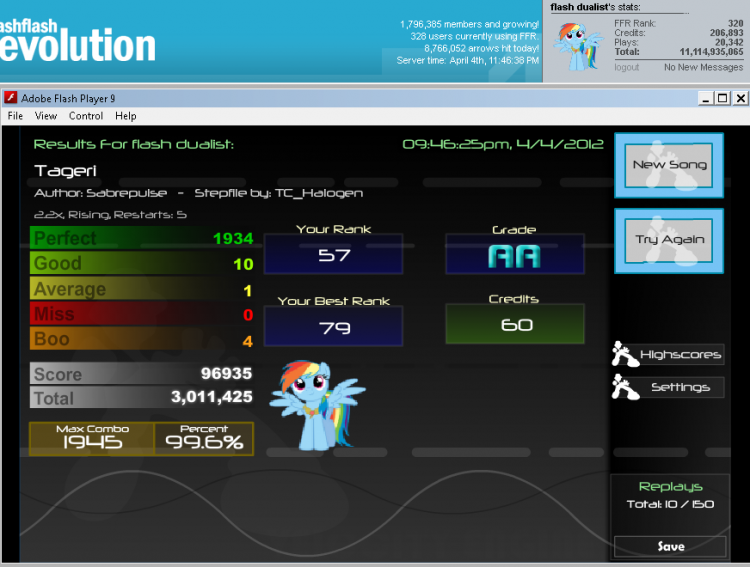This screenshot has width=750, height=567.
Task: Click the Credits 60 box
Action: [x=515, y=324]
